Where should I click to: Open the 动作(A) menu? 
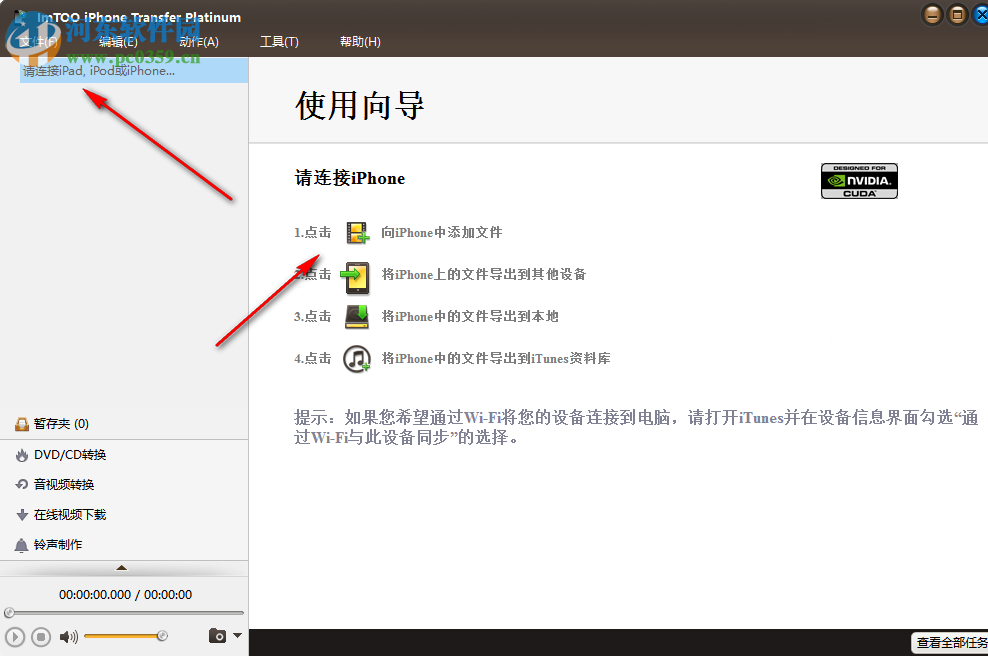[199, 41]
